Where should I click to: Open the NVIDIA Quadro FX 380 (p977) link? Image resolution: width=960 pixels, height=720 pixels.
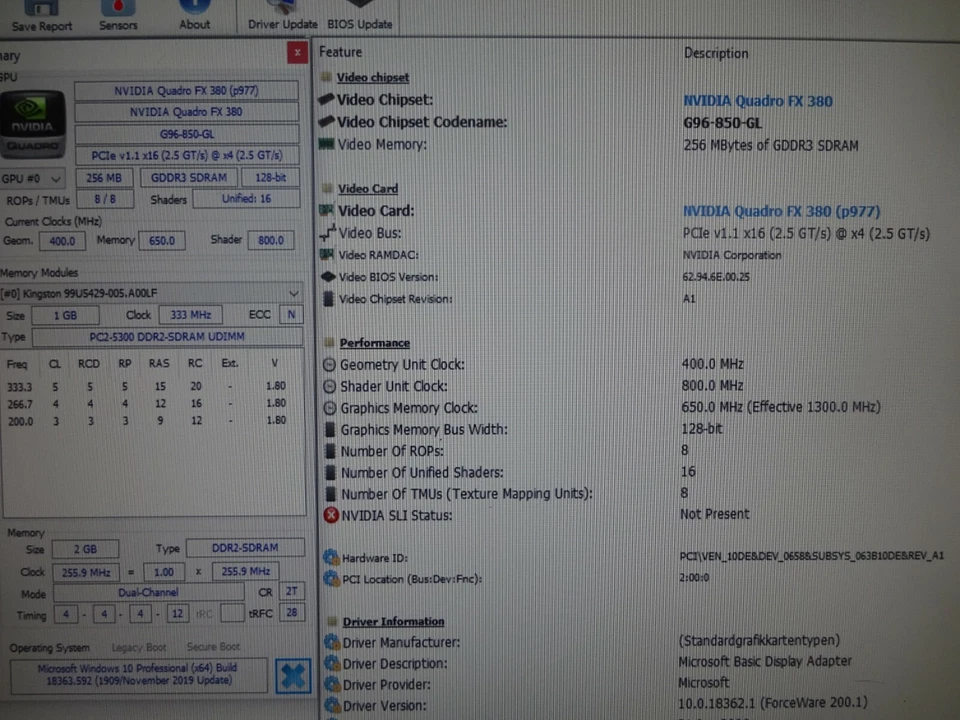click(780, 211)
